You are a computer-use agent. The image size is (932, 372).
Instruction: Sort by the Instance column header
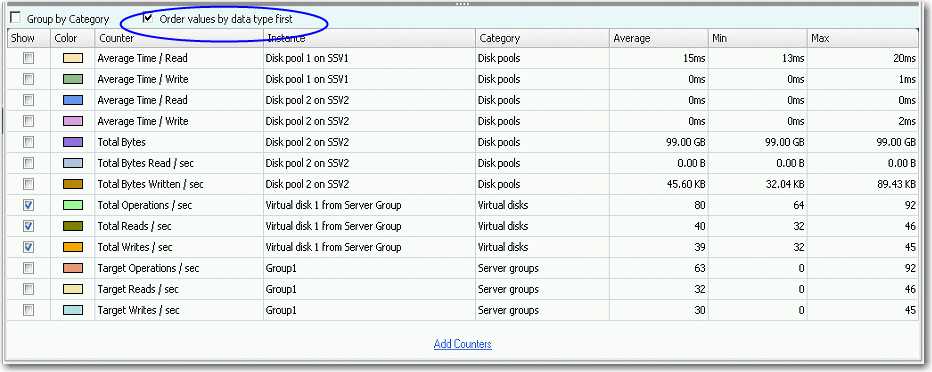(x=369, y=38)
